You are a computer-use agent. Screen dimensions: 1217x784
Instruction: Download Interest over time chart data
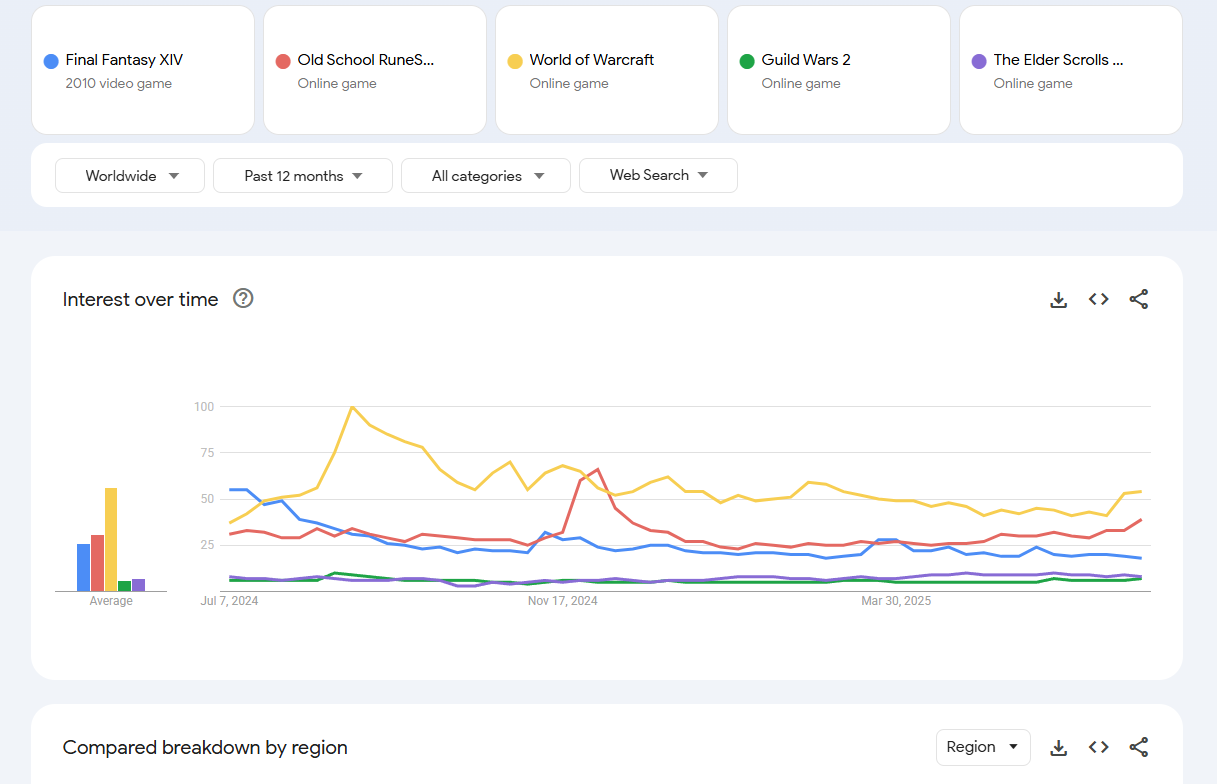click(x=1059, y=299)
